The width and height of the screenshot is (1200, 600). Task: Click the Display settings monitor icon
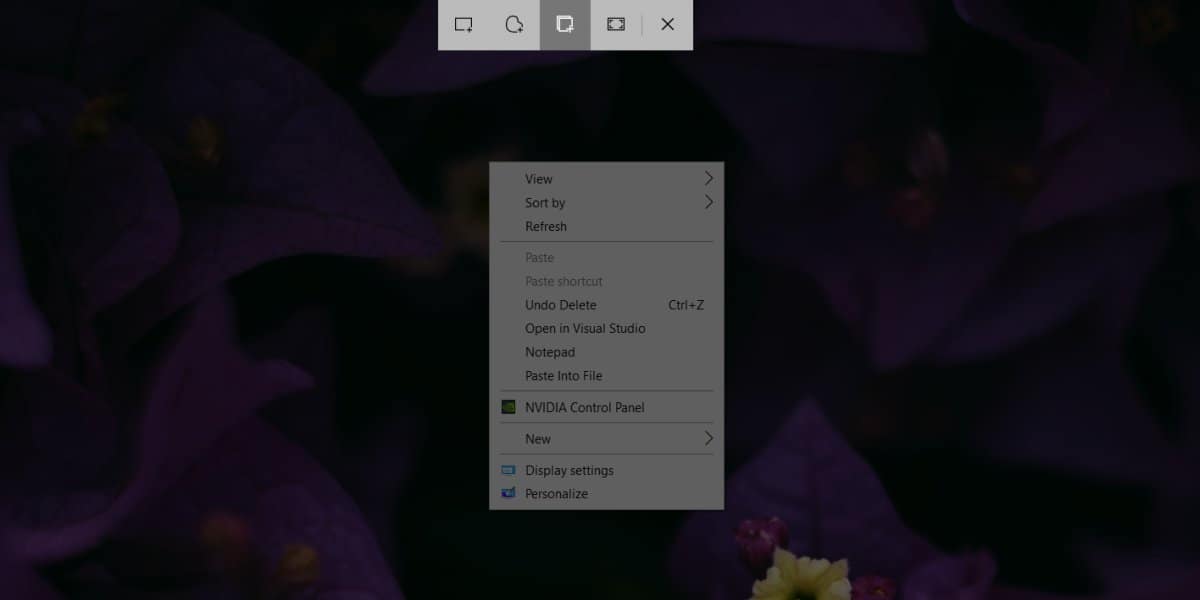(x=508, y=470)
